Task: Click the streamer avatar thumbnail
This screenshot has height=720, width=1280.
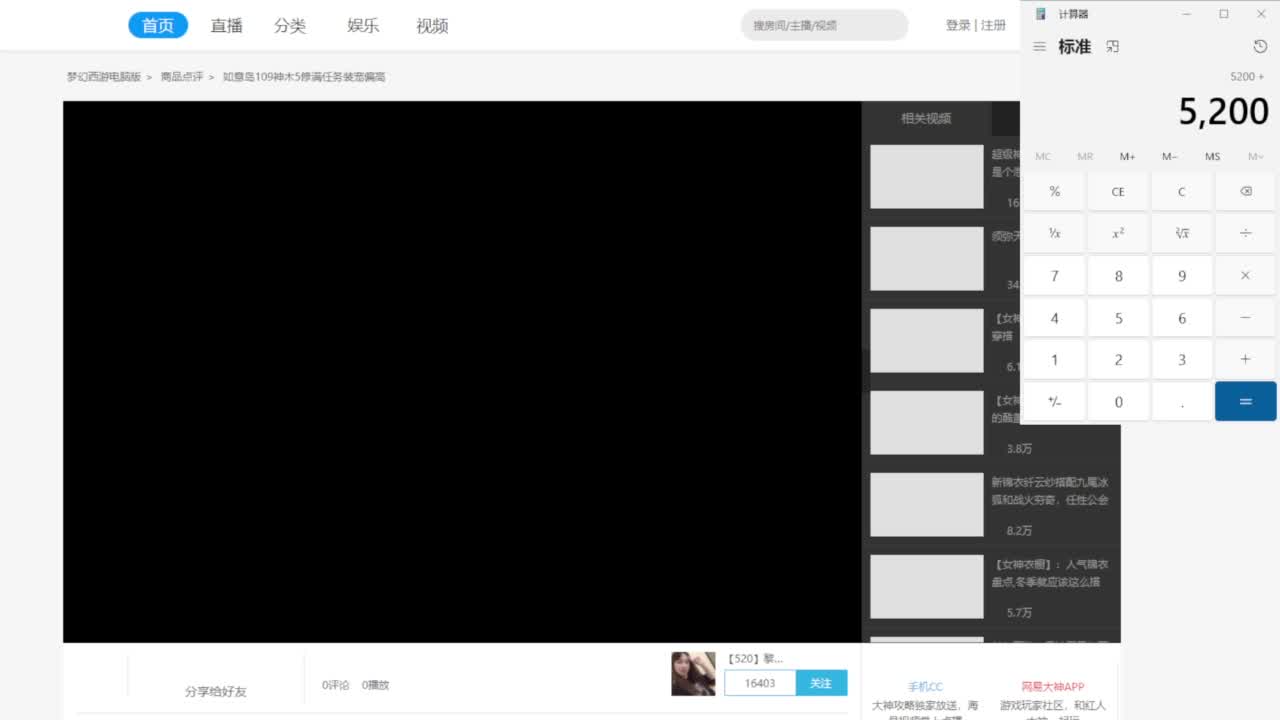Action: [x=693, y=673]
